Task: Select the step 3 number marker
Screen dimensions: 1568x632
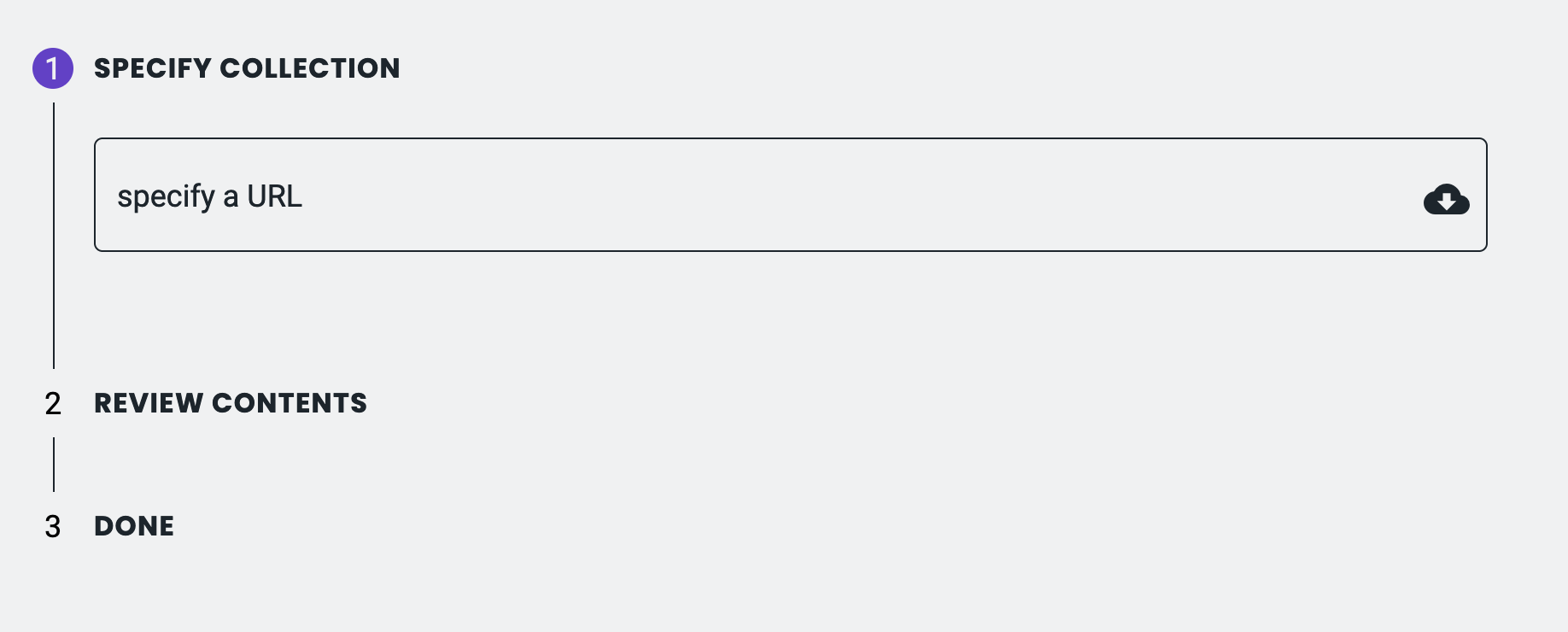Action: coord(54,527)
